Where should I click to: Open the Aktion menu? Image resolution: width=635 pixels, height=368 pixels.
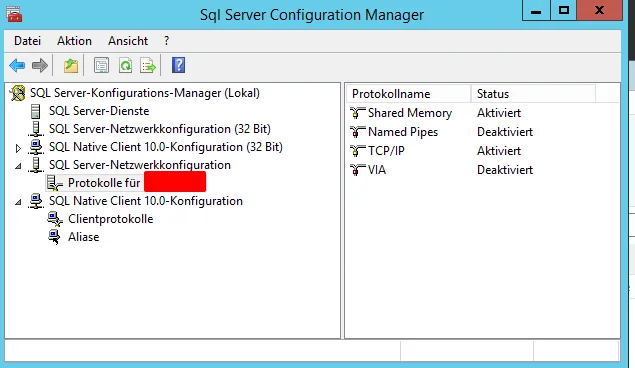[x=74, y=41]
